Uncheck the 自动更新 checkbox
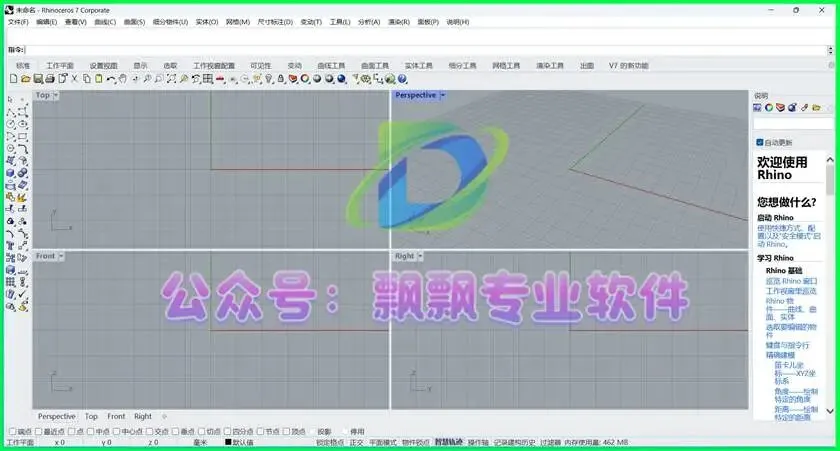The height and width of the screenshot is (451, 840). (x=760, y=142)
